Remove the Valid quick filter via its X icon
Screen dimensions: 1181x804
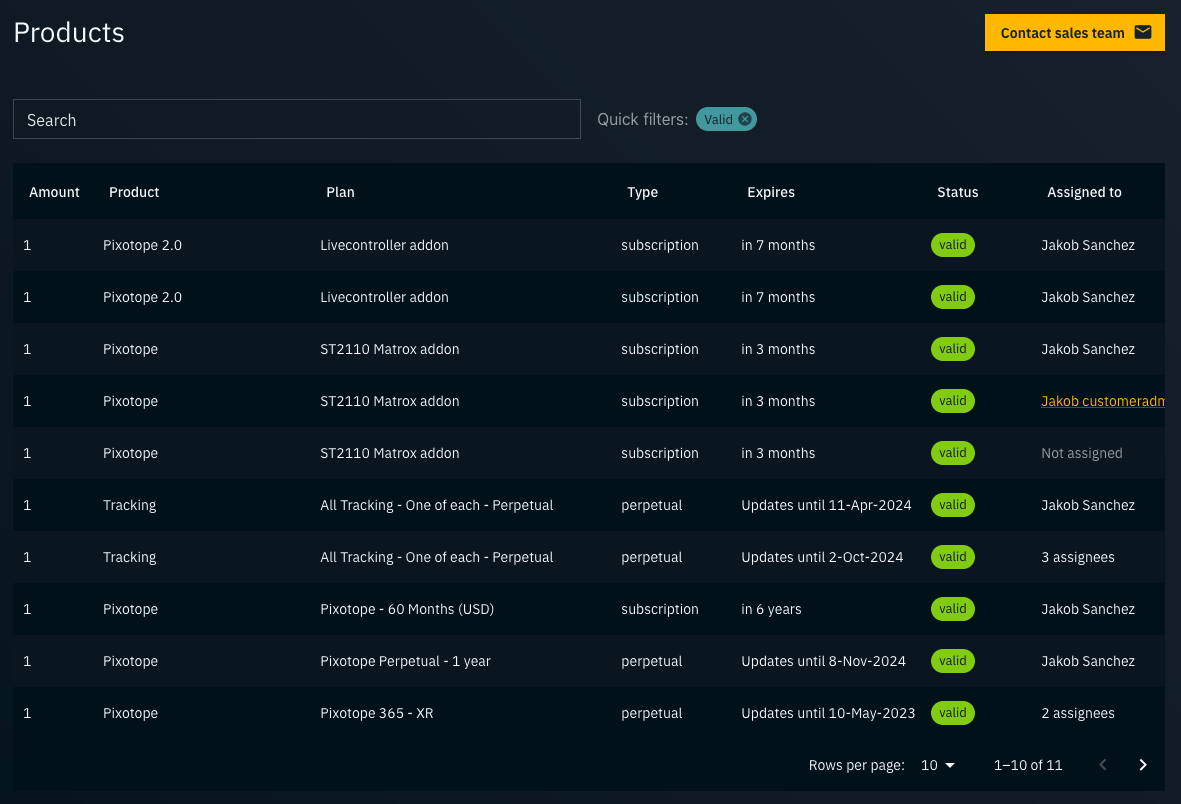pyautogui.click(x=744, y=118)
